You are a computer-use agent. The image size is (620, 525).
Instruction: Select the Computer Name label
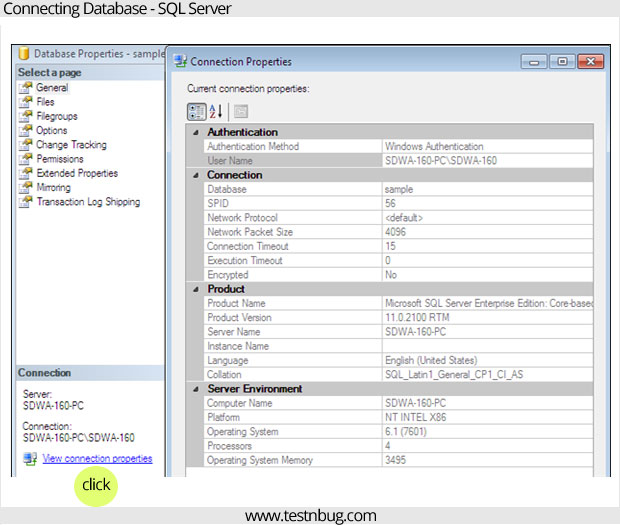pos(240,403)
